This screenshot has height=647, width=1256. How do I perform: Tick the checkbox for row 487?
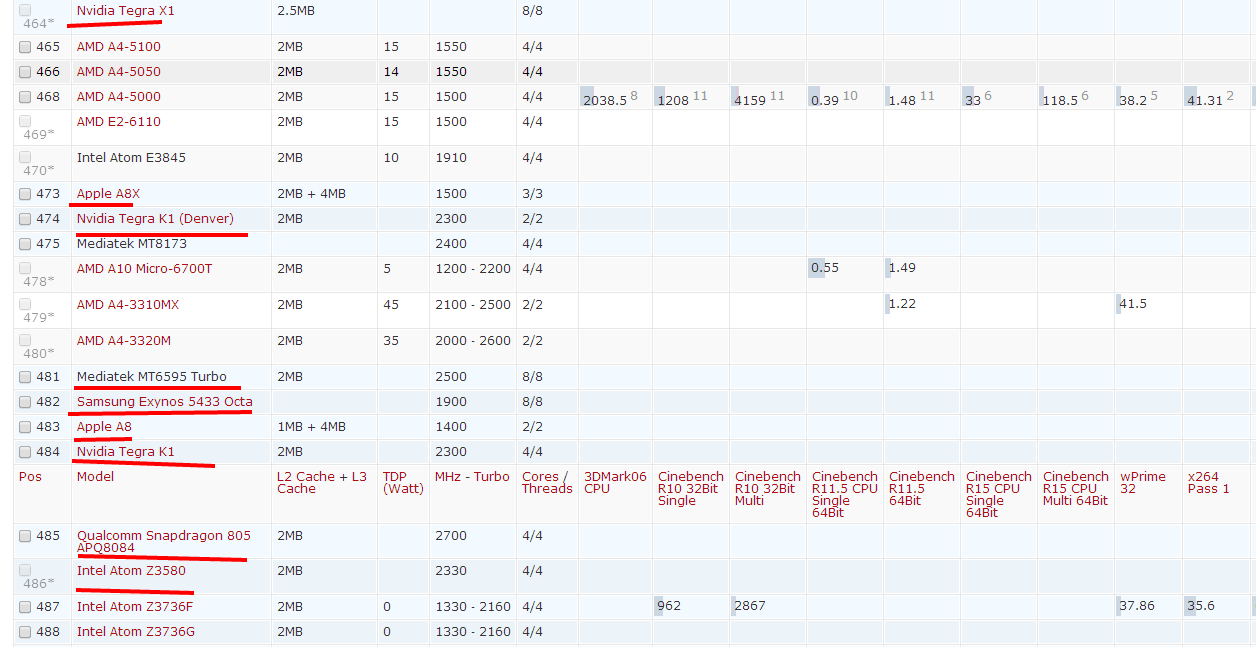click(x=25, y=607)
